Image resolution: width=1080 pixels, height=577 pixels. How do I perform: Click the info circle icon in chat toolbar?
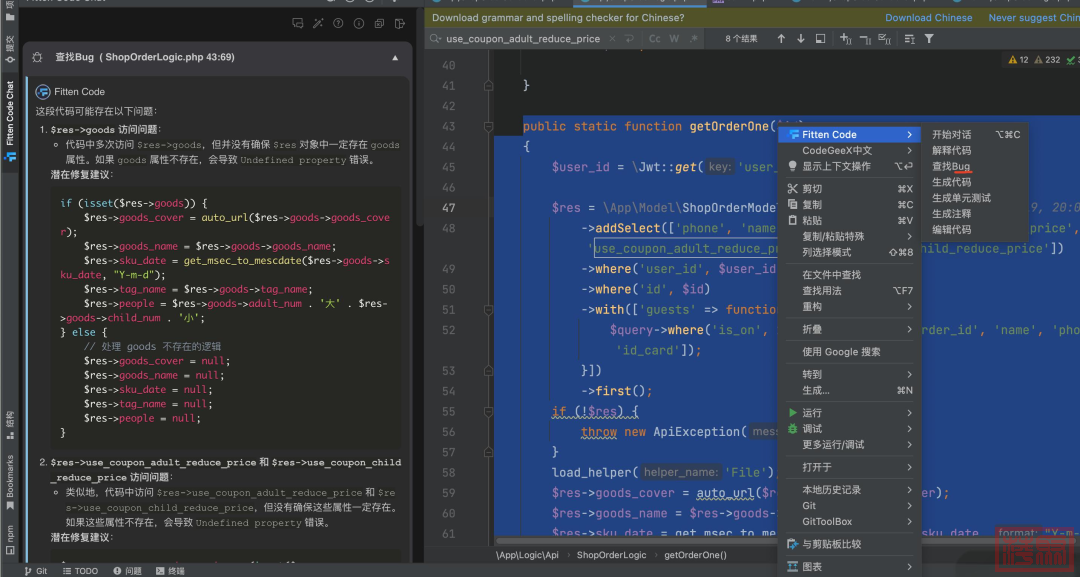(358, 23)
